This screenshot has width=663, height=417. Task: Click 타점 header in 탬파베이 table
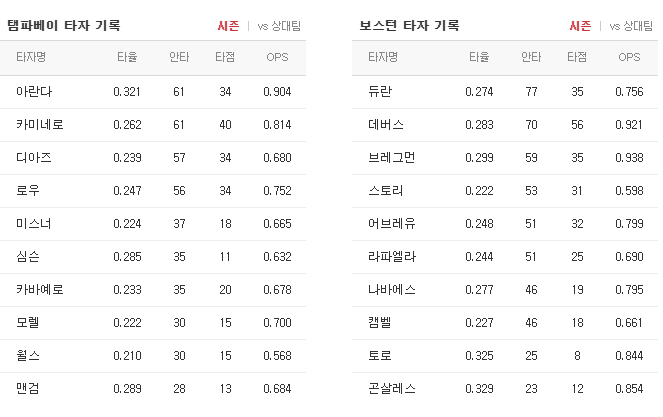tap(225, 57)
